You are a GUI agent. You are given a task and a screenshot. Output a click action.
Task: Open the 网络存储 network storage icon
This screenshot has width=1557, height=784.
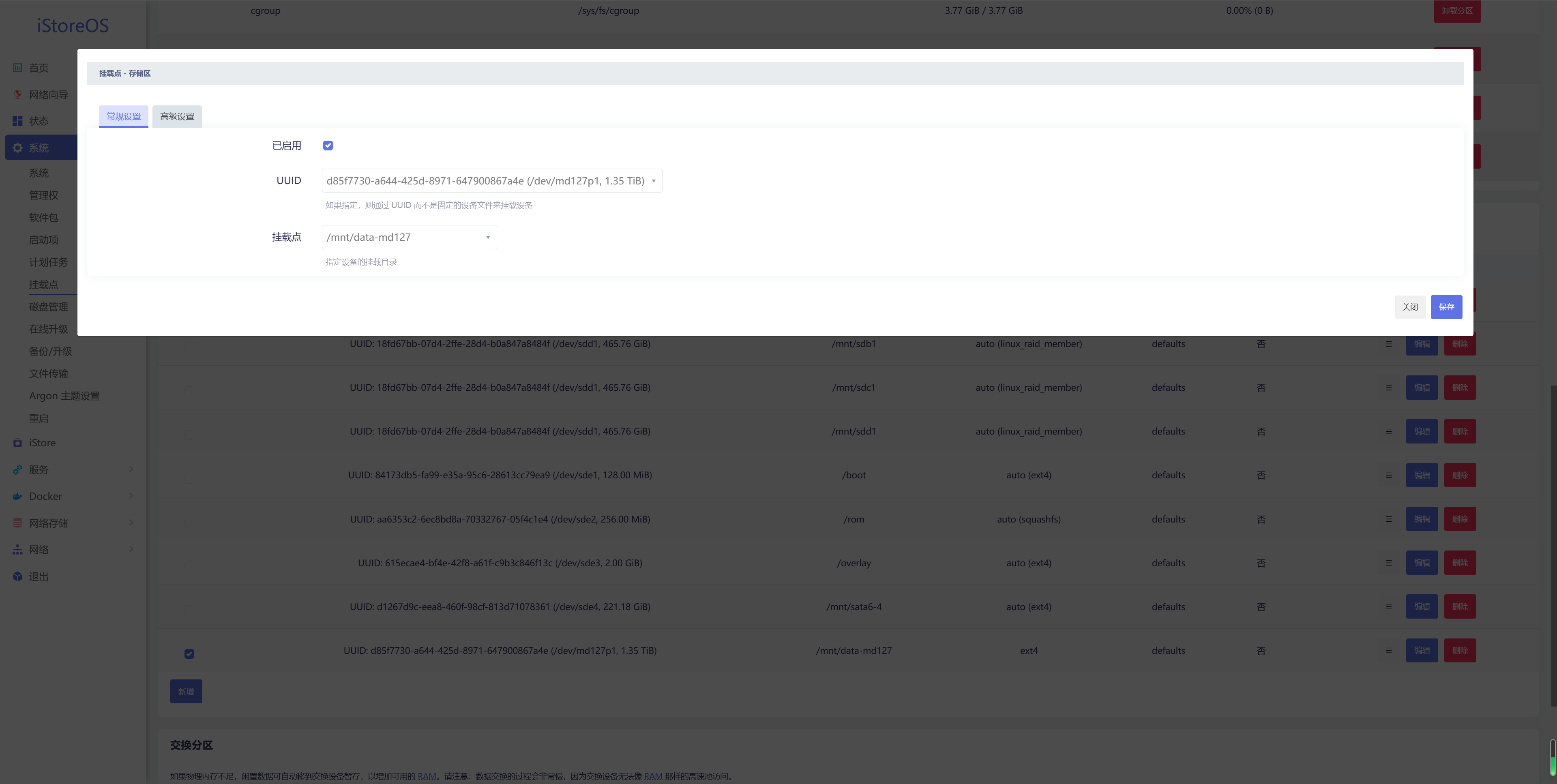17,522
